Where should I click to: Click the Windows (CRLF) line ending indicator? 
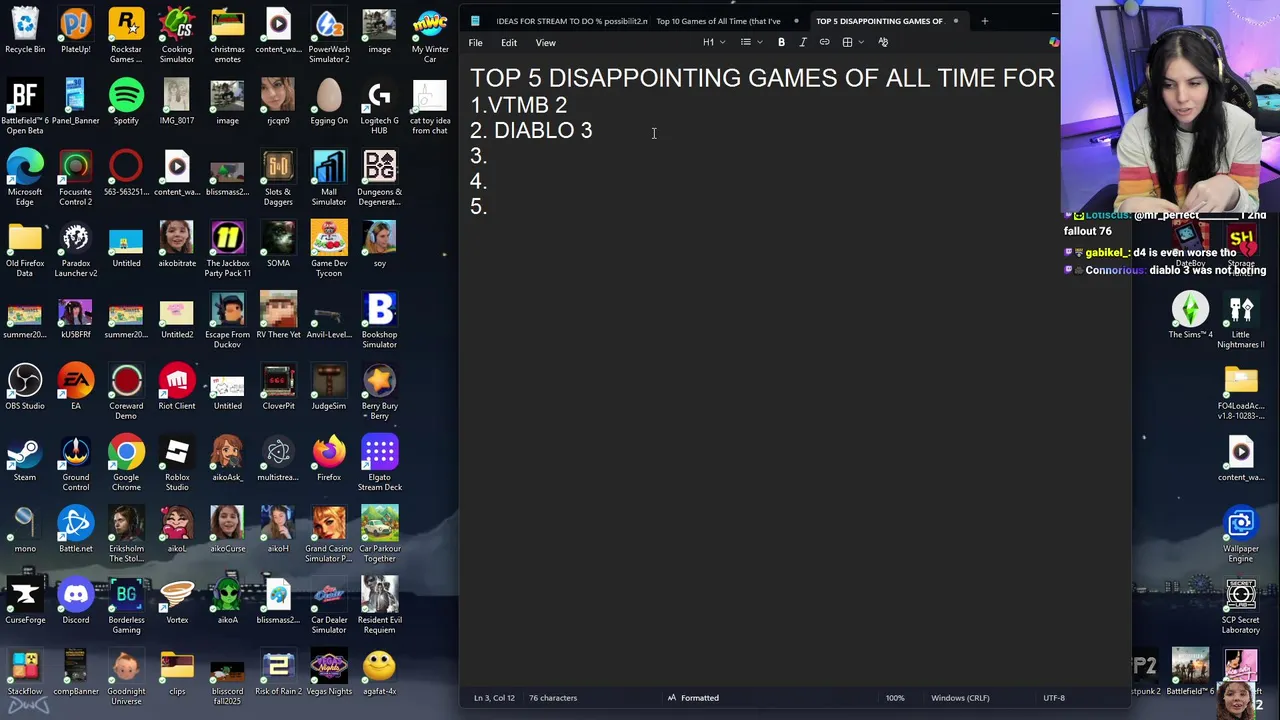pos(960,698)
